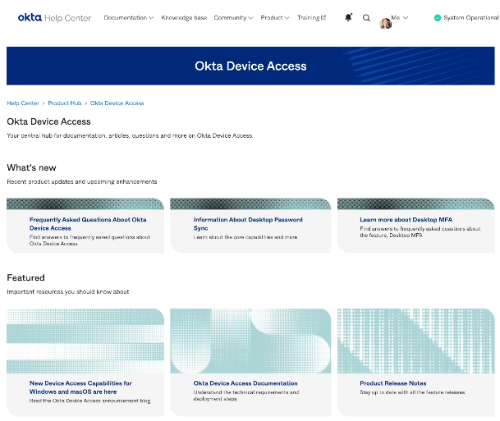Image resolution: width=500 pixels, height=421 pixels.
Task: Click 'Recent product updates and upcoming enhancements' text
Action: pos(82,182)
